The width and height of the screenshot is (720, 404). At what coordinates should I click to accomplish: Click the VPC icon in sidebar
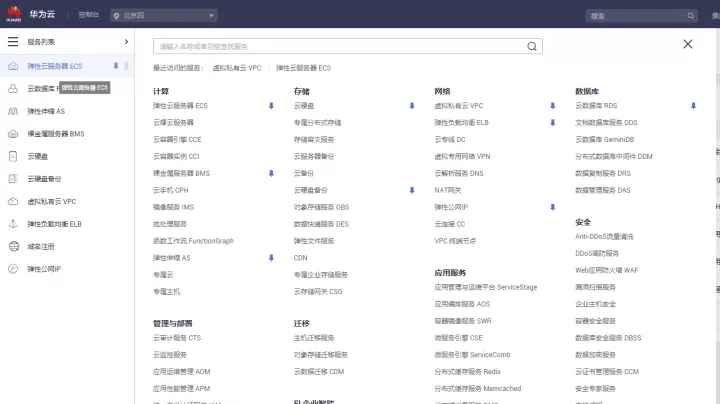(x=13, y=201)
